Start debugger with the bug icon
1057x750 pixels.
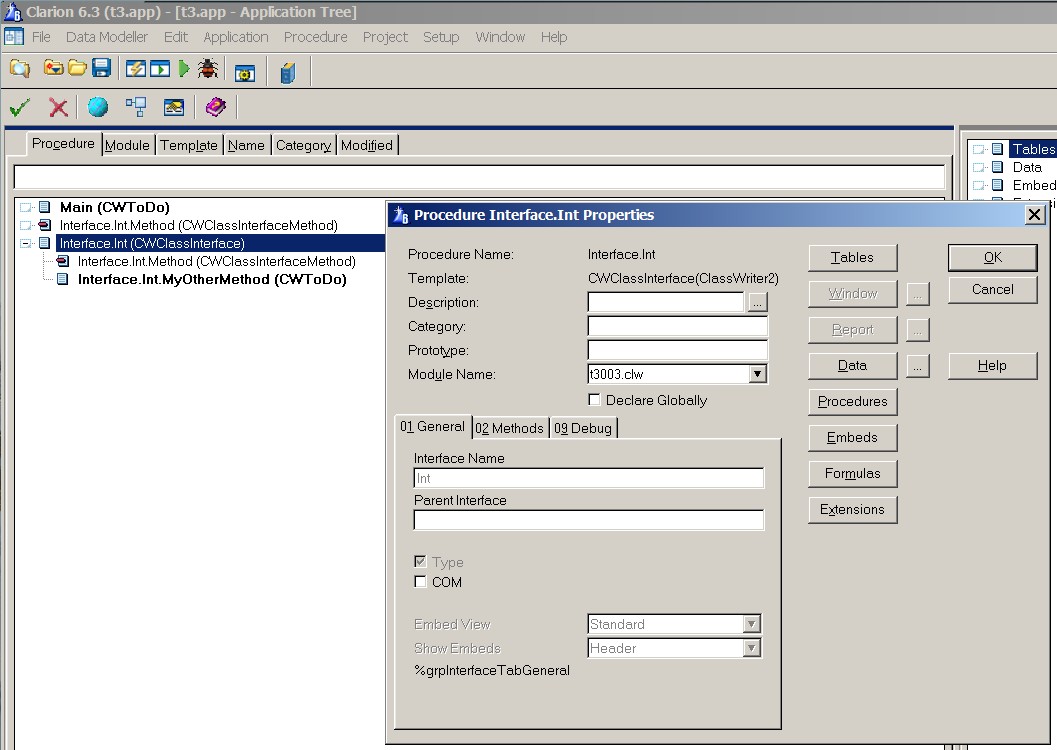pos(208,68)
